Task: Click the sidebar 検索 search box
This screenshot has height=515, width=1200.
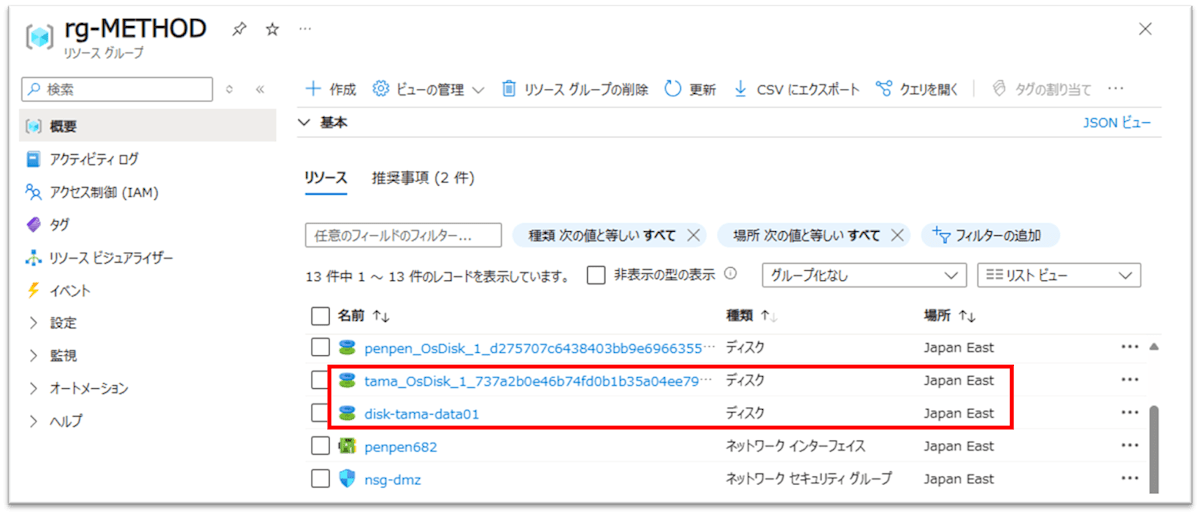Action: coord(117,89)
